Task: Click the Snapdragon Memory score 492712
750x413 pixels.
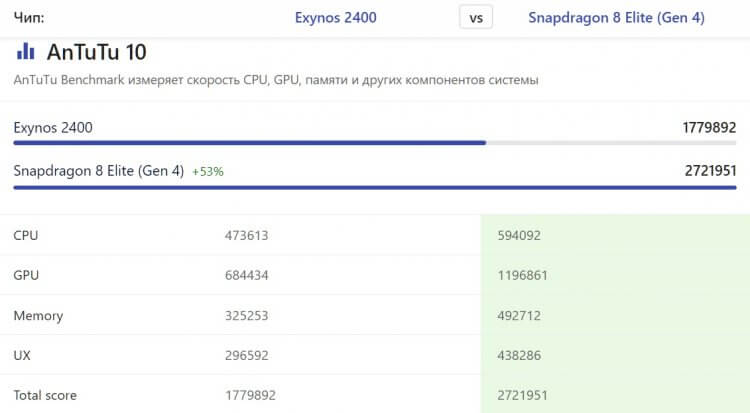Action: [x=519, y=315]
